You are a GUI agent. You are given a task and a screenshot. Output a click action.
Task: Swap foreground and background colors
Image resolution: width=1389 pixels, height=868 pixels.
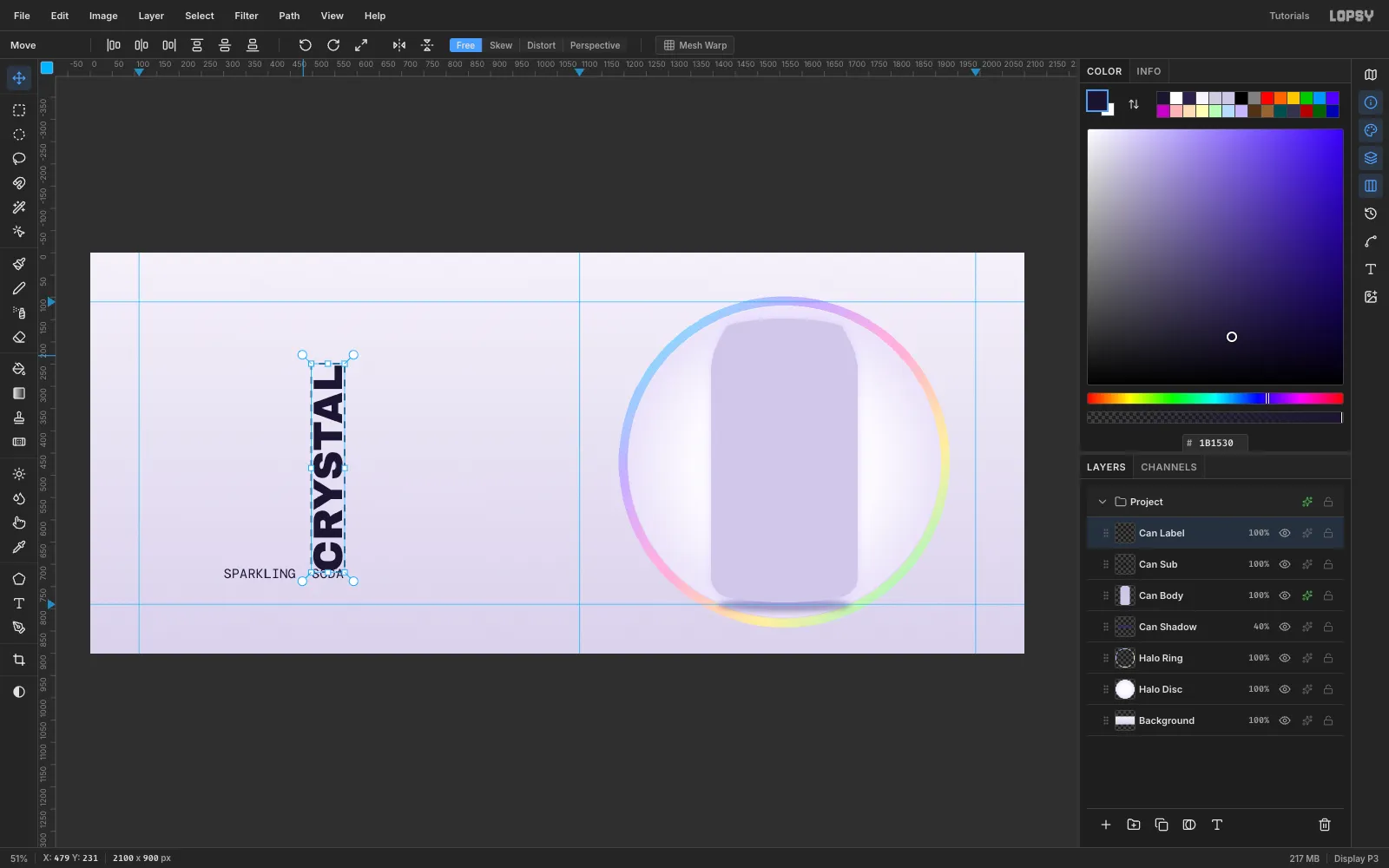coord(1134,104)
